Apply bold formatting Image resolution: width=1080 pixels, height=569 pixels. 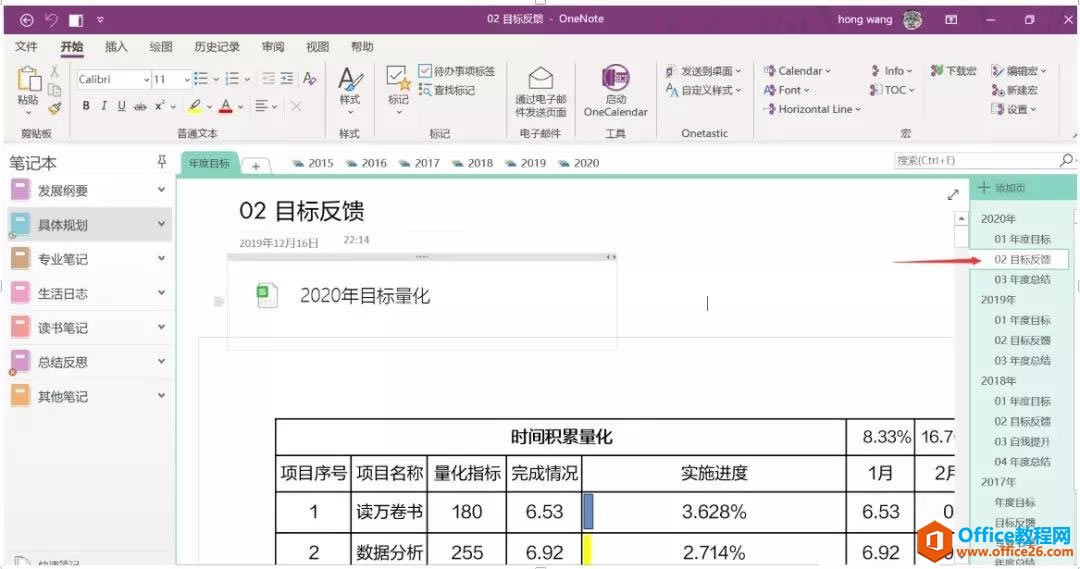click(85, 106)
